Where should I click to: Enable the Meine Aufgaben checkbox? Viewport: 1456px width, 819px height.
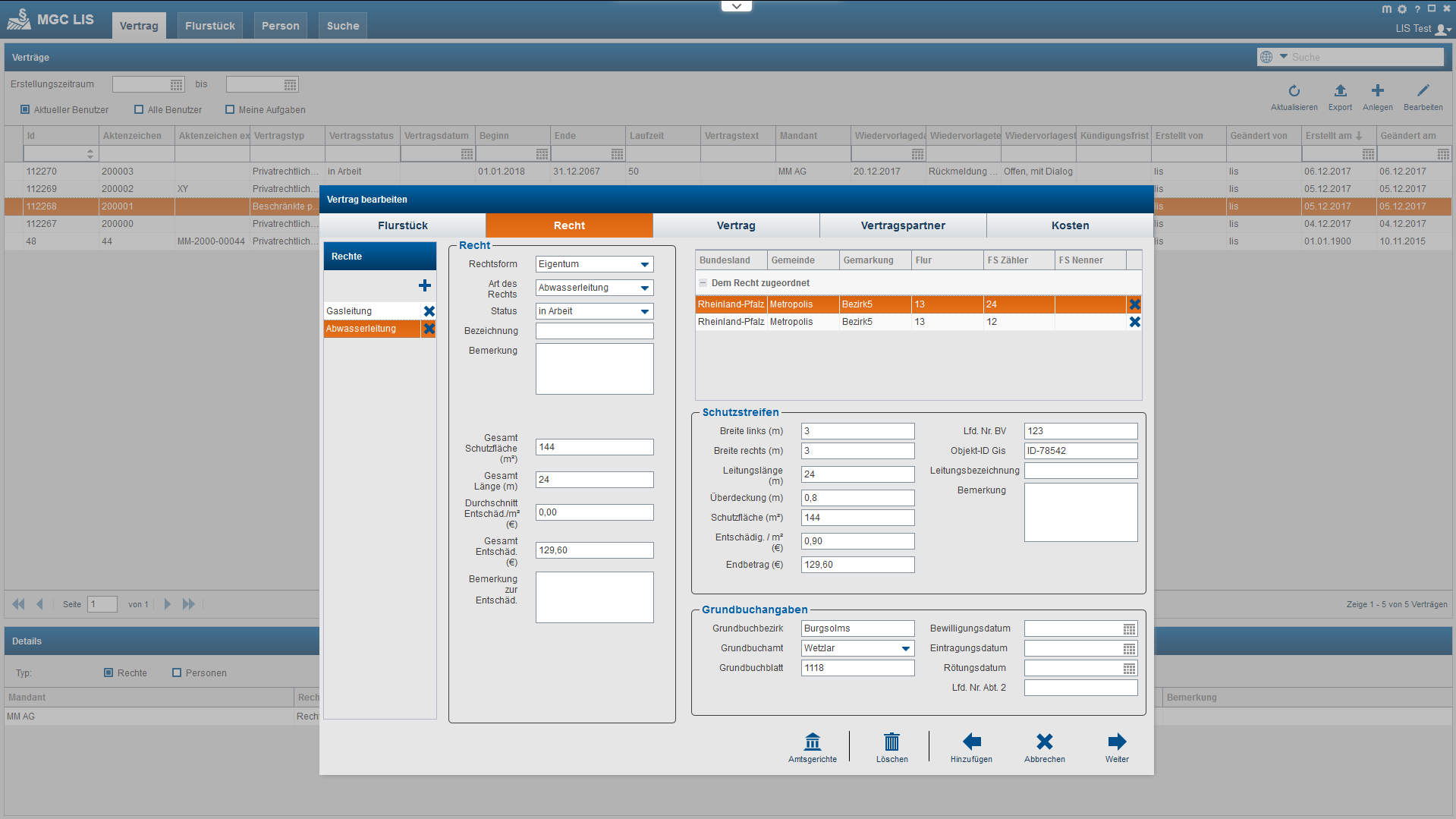click(x=230, y=109)
